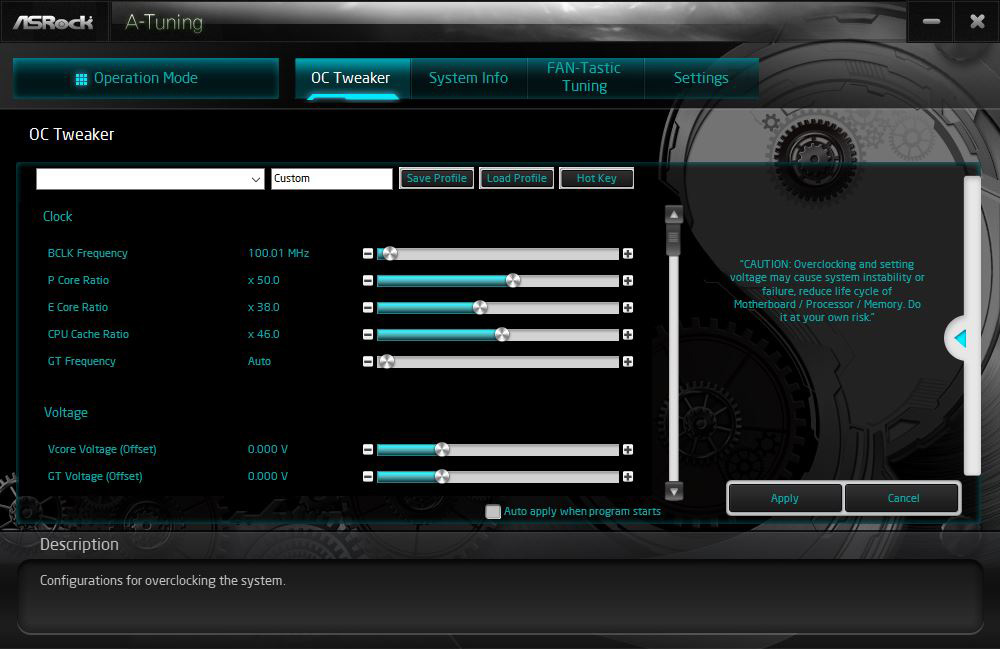
Task: Click the GT Frequency label
Action: [82, 361]
